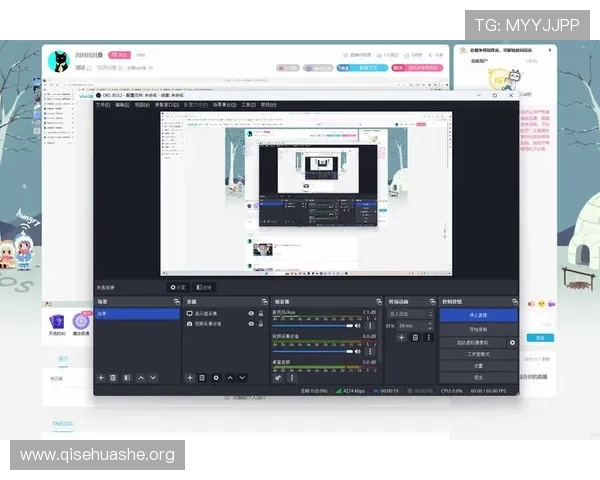Toggle visibility of 显示器采集 source
Screen dimensions: 600x480
[x=251, y=314]
